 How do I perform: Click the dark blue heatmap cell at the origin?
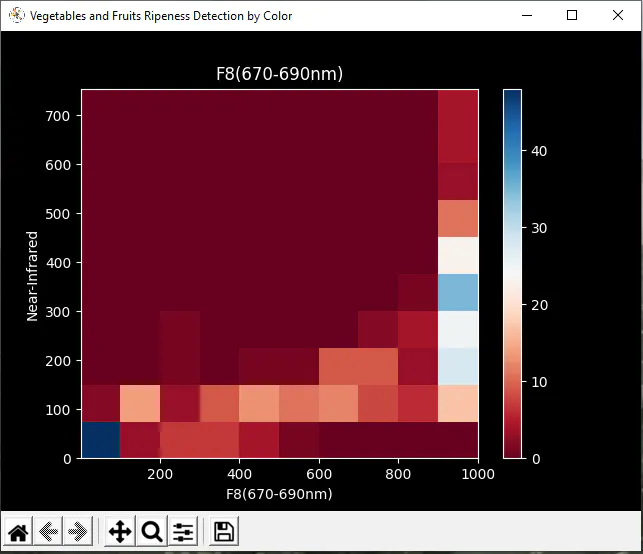(x=101, y=440)
